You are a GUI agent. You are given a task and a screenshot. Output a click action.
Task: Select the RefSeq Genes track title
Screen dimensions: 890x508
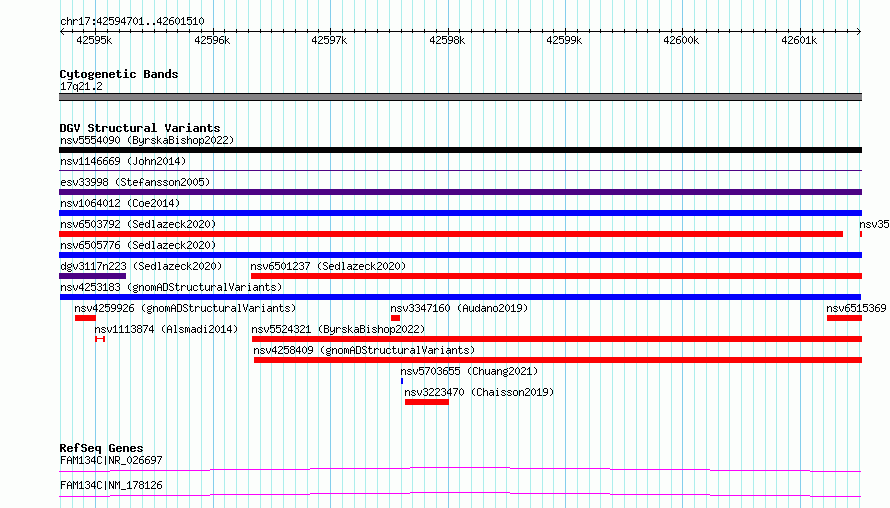[101, 448]
